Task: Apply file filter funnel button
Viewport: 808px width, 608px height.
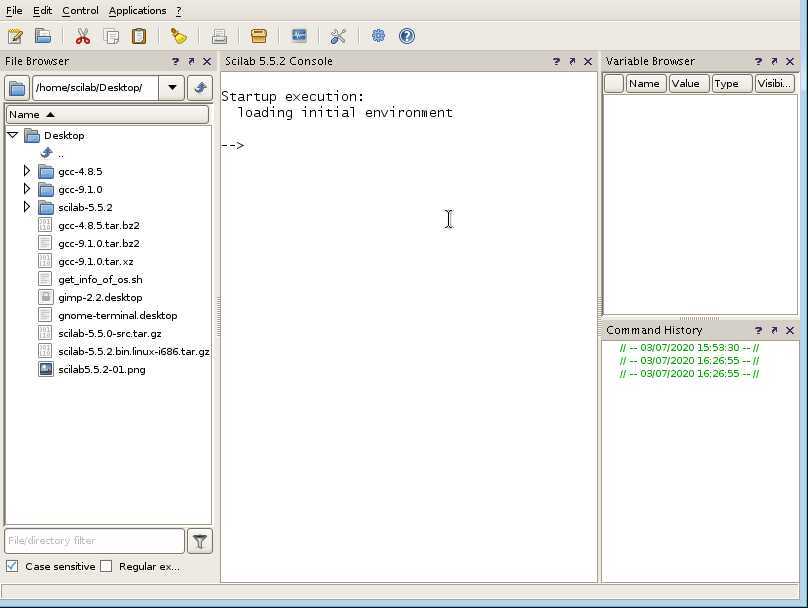Action: 200,542
